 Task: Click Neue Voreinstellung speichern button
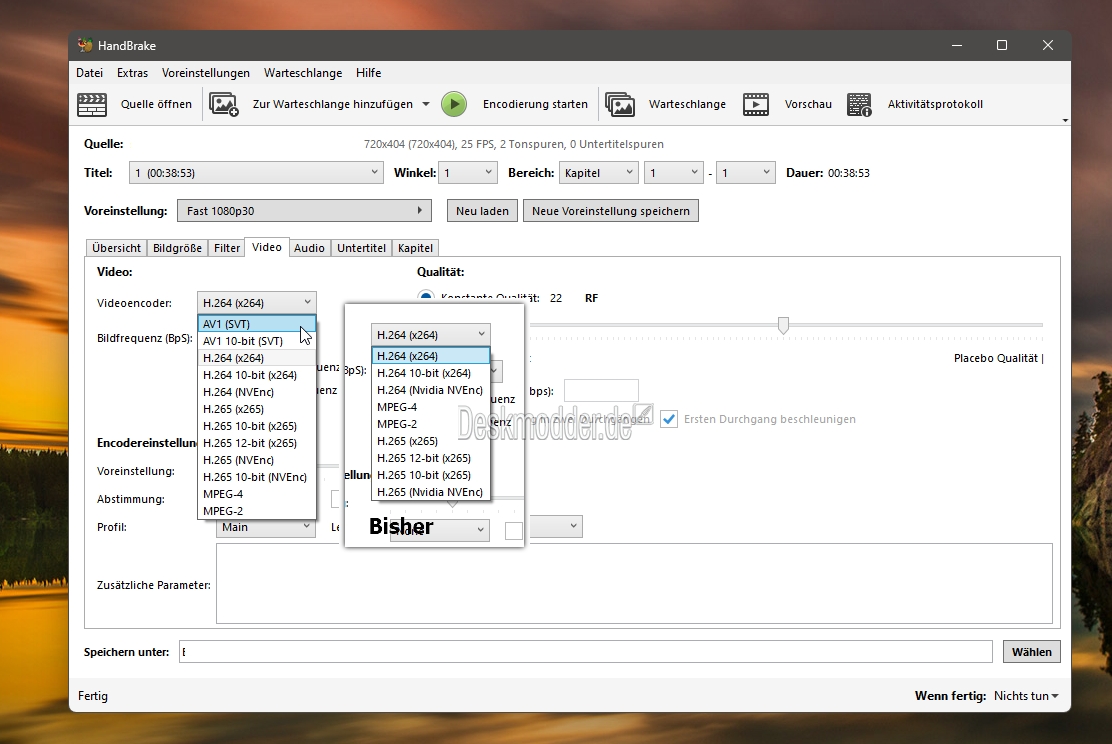[x=611, y=211]
